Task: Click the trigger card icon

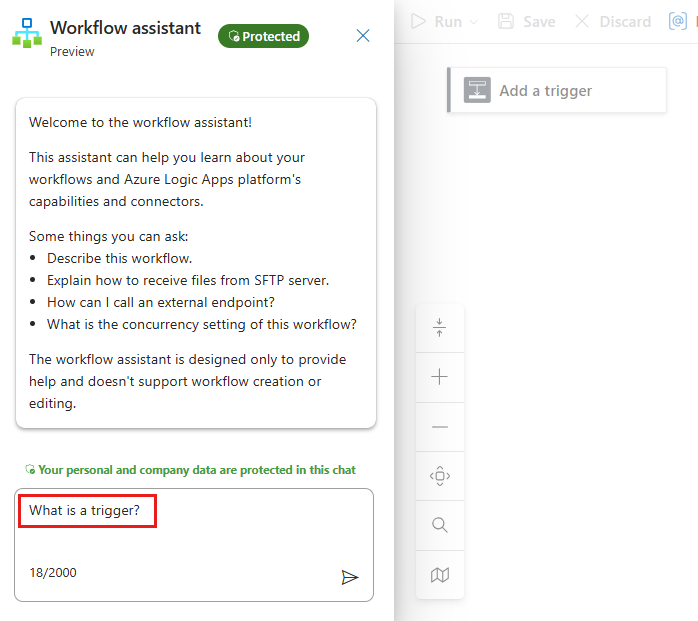Action: [x=477, y=90]
